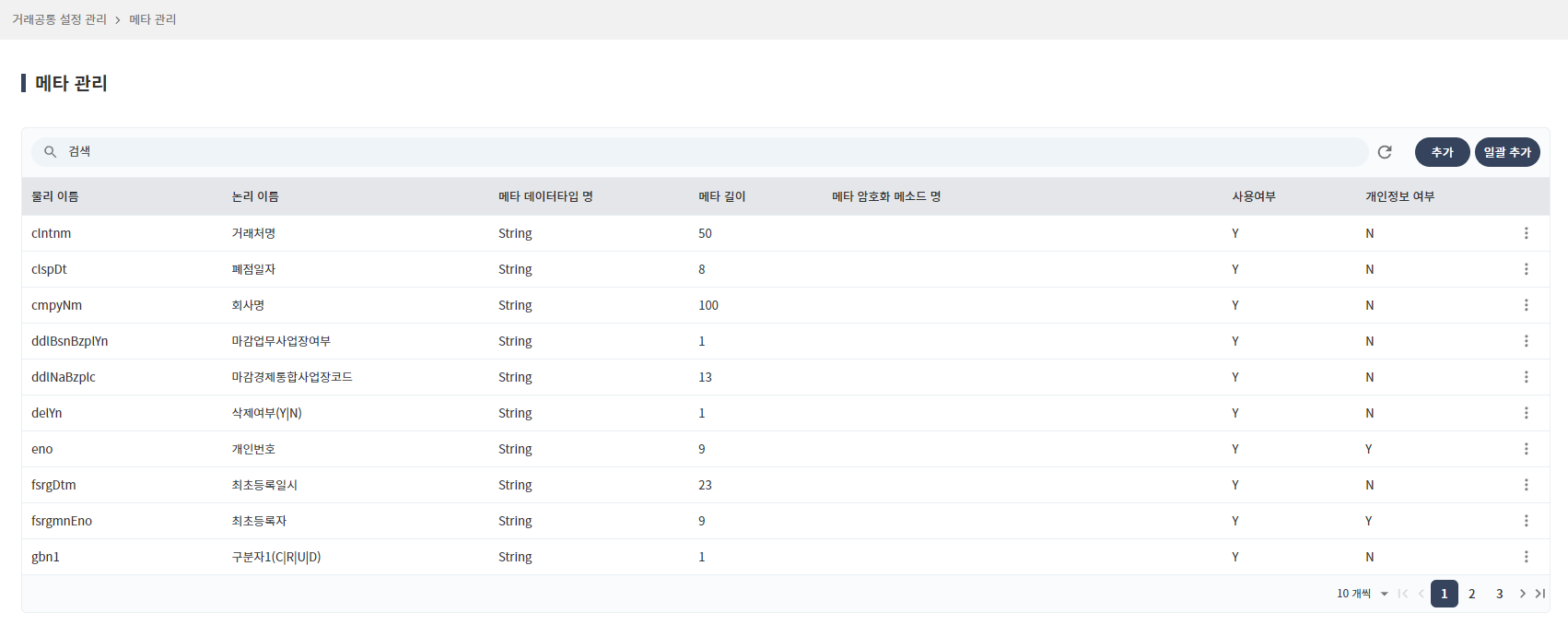Go to page 3
1568x625 pixels.
click(1499, 594)
